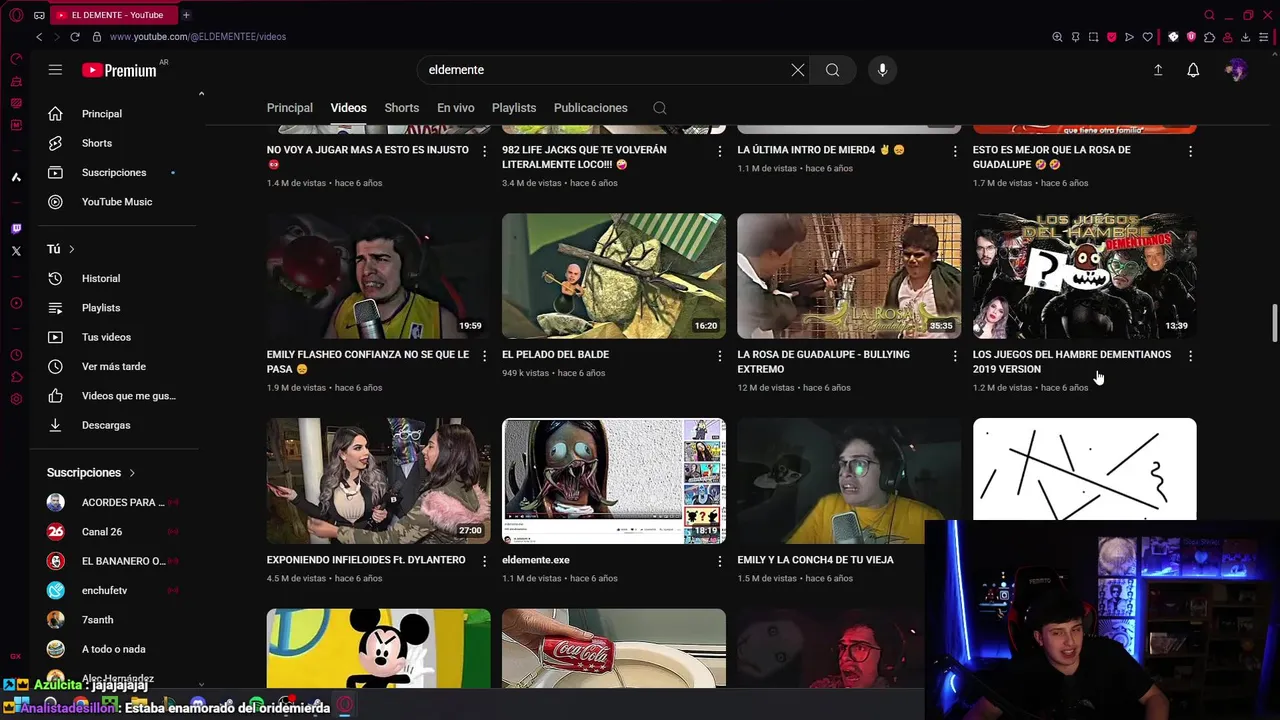The height and width of the screenshot is (720, 1280).
Task: Open the notifications bell
Action: (1193, 70)
